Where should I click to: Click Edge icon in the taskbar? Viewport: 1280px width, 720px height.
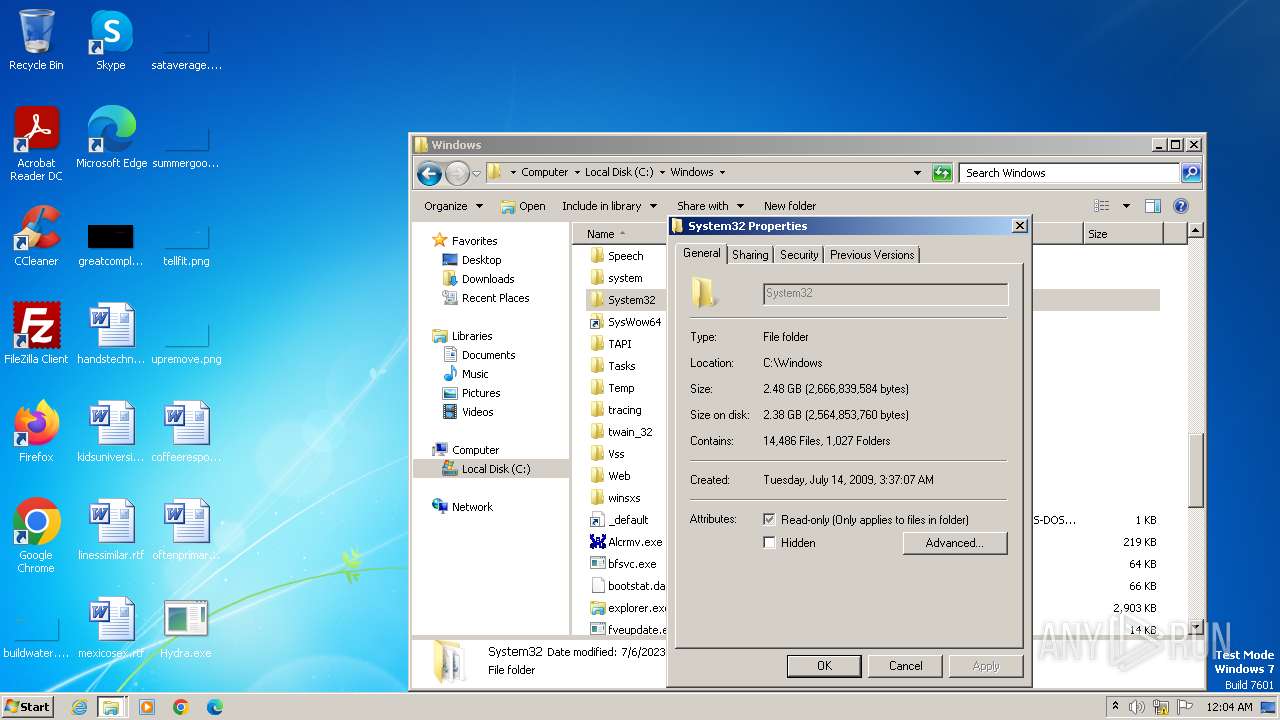tap(215, 707)
